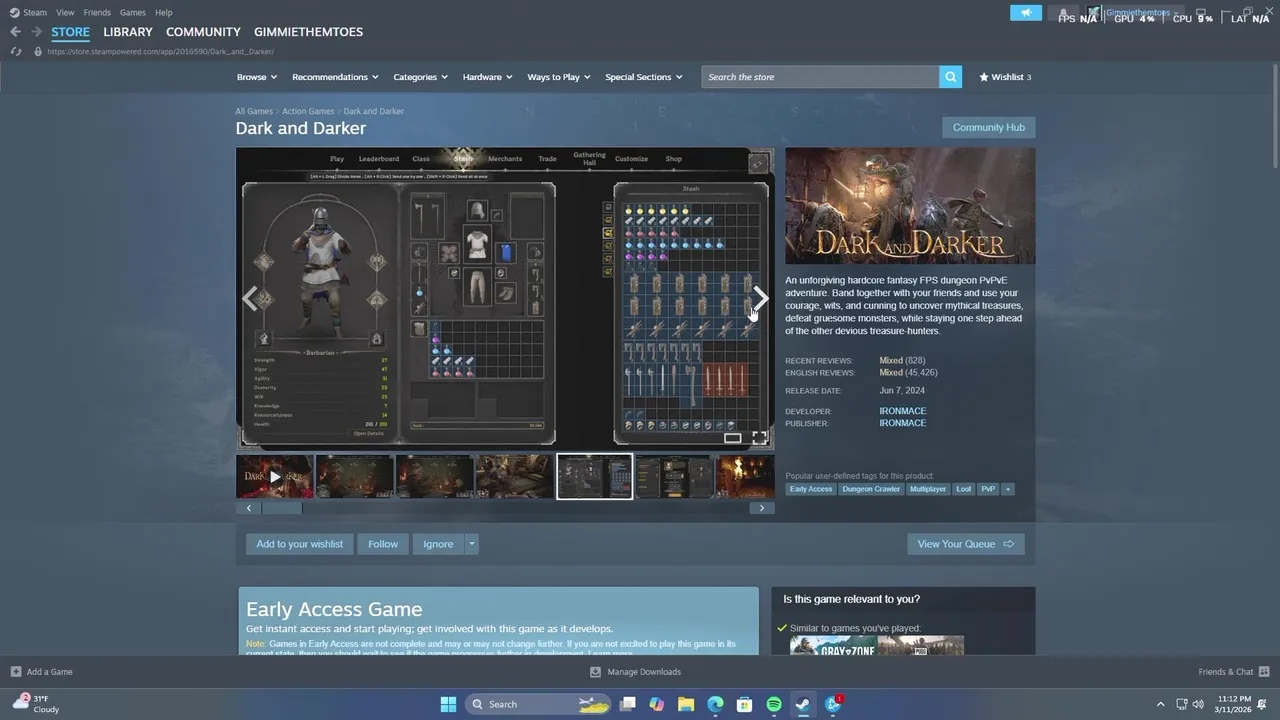Open the Battle.net taskbar icon with badge

[x=833, y=704]
